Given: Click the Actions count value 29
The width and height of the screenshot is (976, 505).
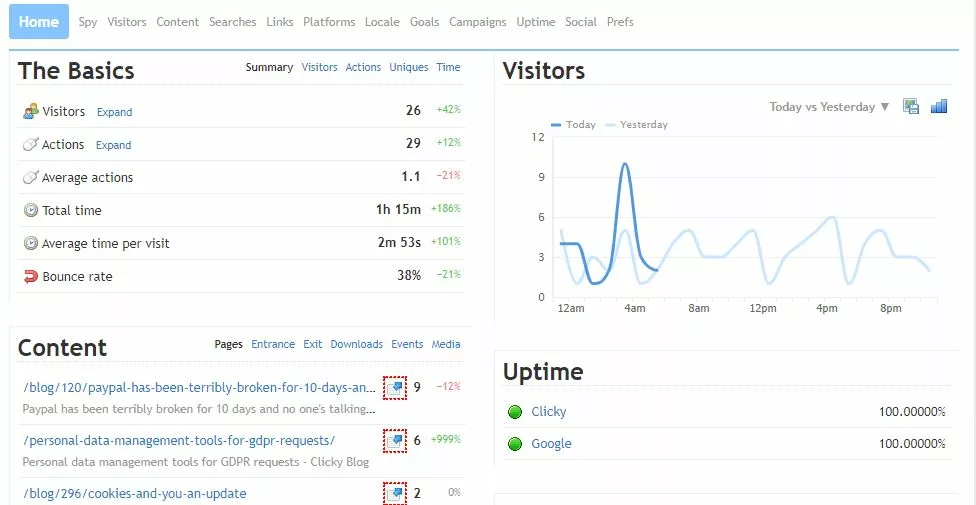Looking at the screenshot, I should [413, 144].
